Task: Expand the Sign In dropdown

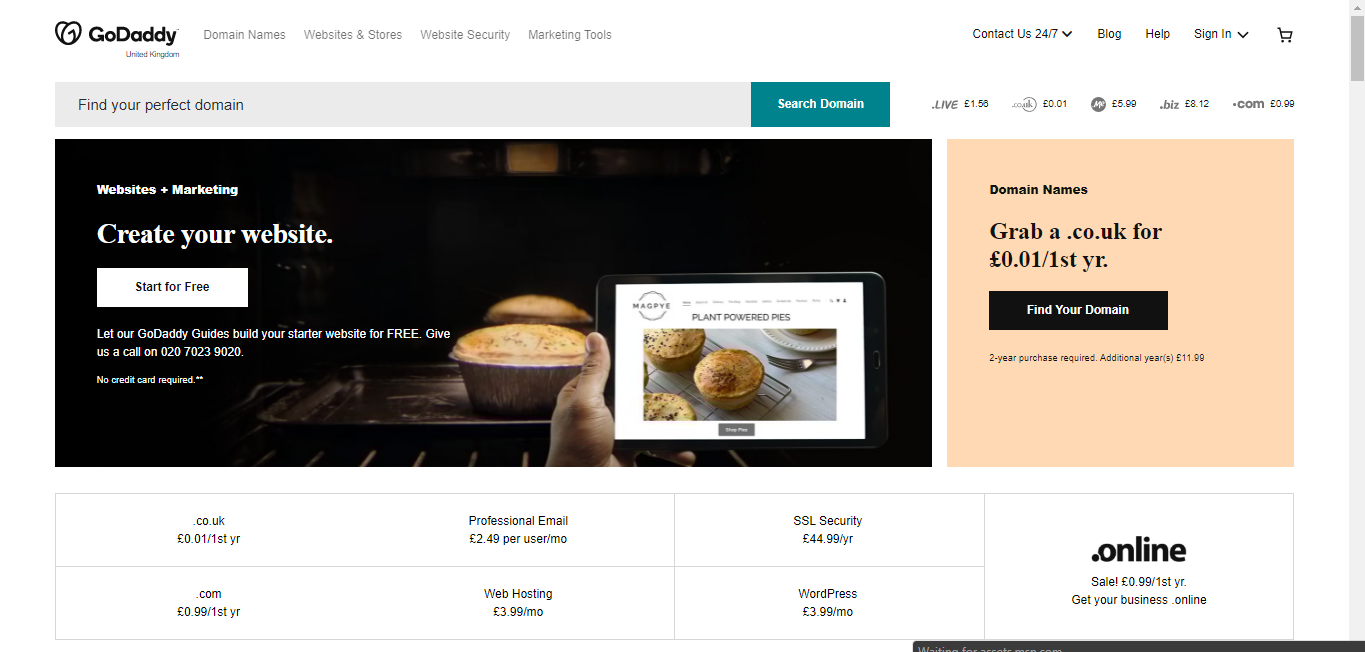Action: [x=1221, y=34]
